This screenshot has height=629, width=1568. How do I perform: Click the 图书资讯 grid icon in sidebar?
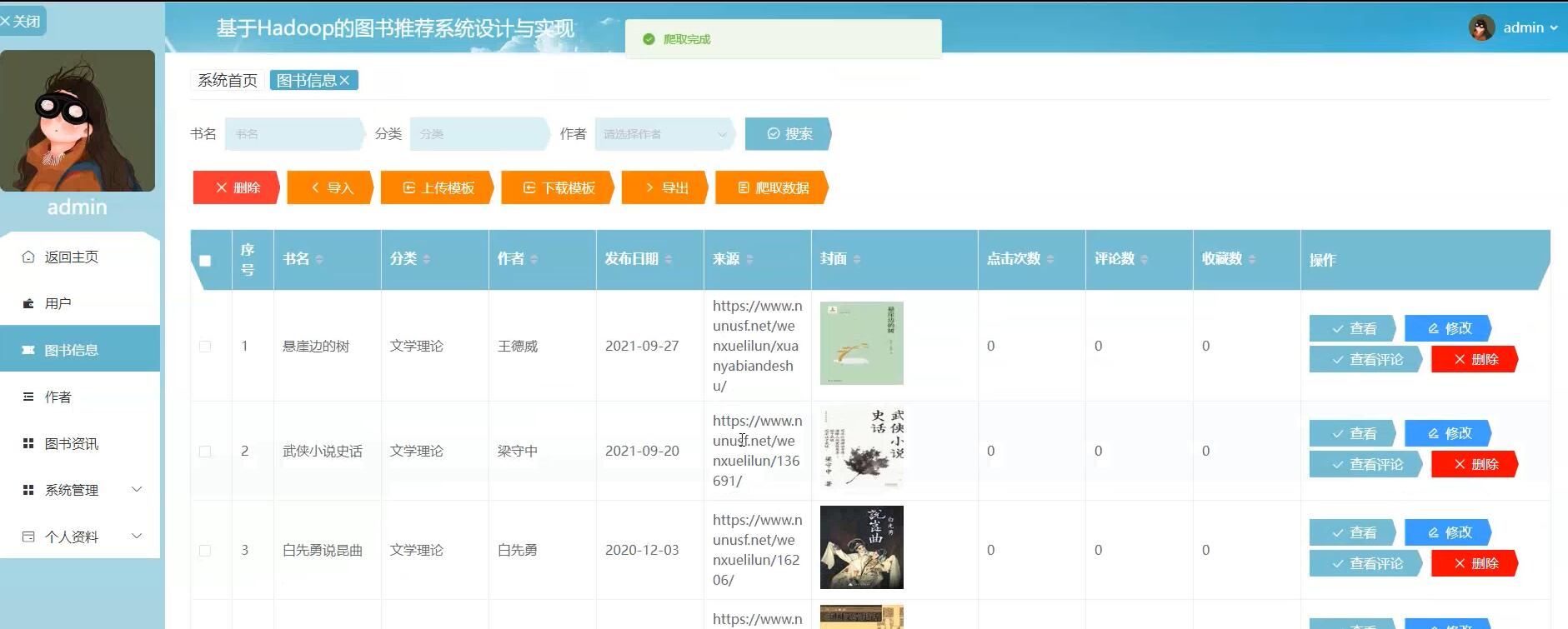[28, 443]
